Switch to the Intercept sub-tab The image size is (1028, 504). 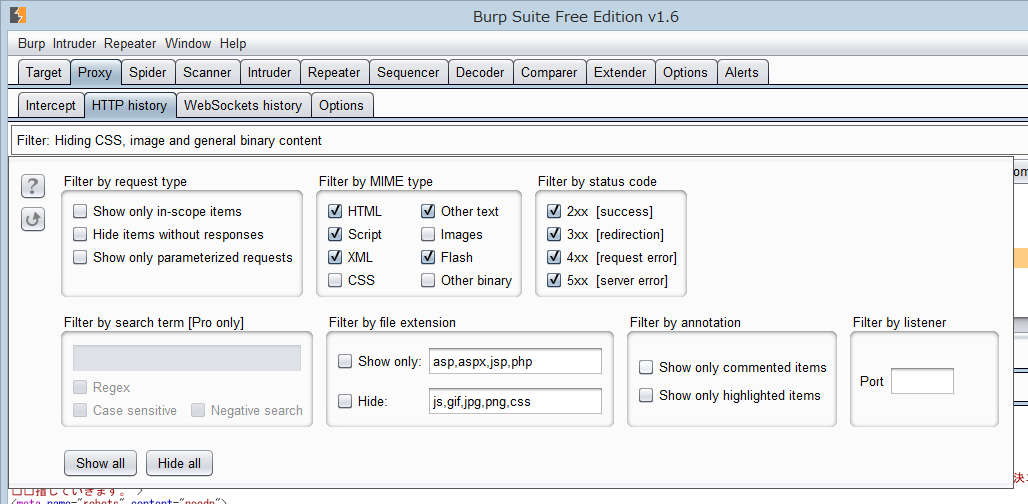coord(50,105)
